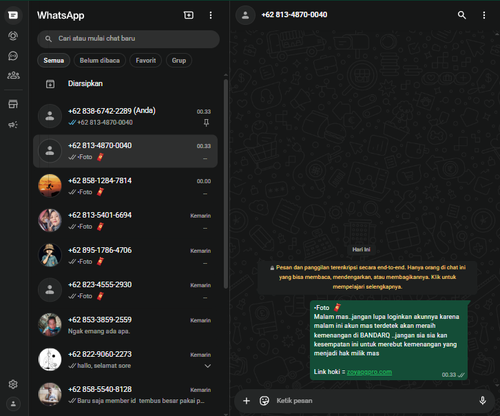Click the sunset profile photo of +62 858-1284-7814
The width and height of the screenshot is (500, 416).
coord(50,186)
